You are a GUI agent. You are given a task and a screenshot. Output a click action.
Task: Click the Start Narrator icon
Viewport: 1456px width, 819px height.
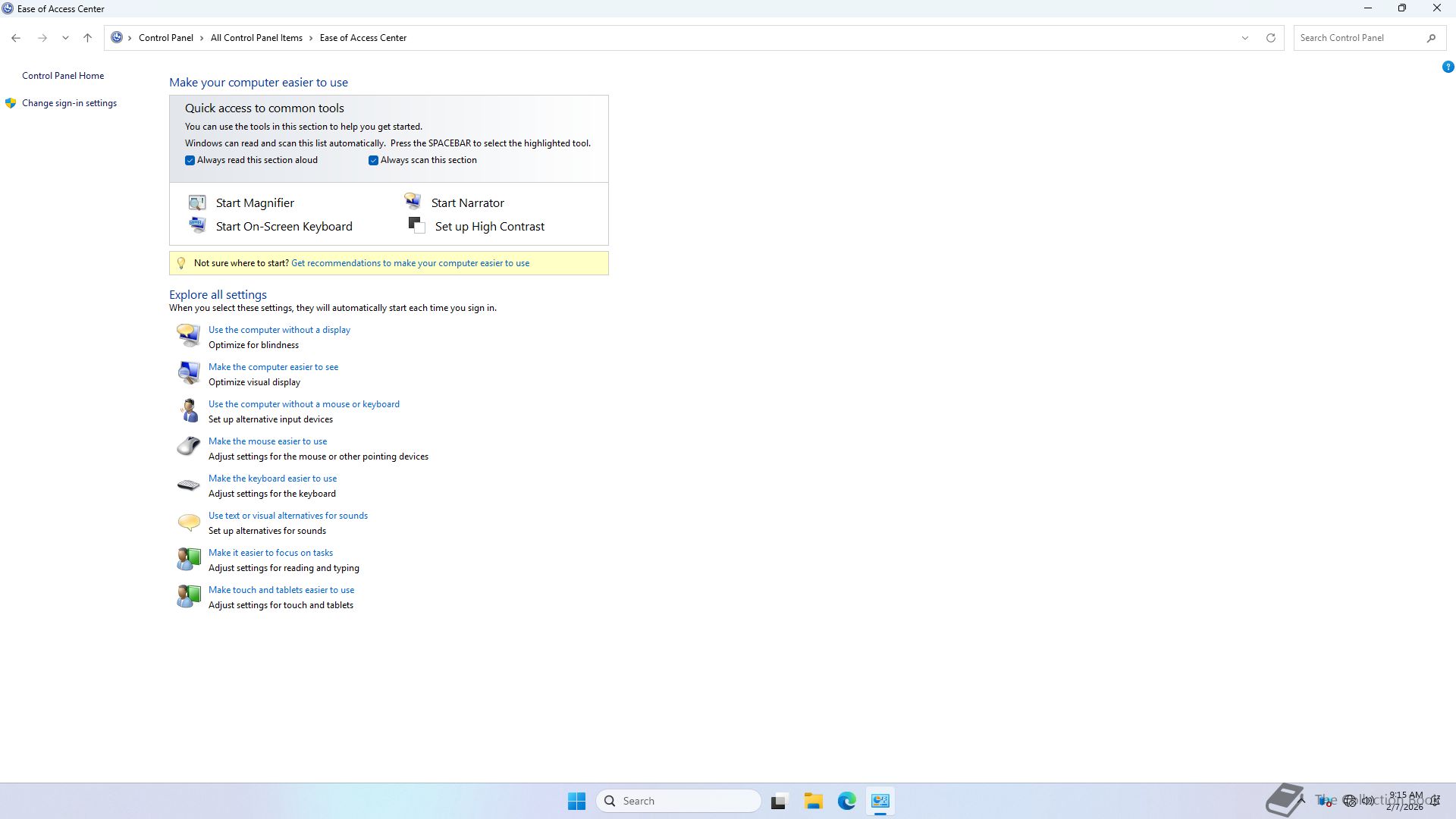coord(413,201)
